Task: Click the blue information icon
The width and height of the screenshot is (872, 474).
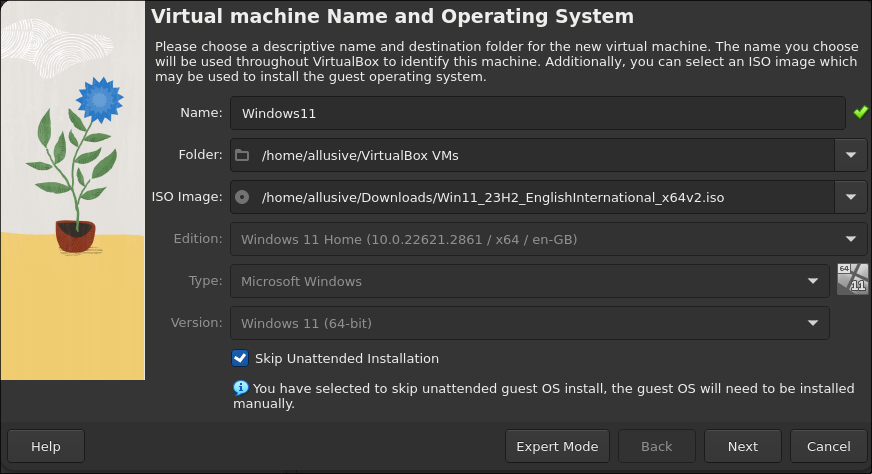Action: (x=240, y=388)
